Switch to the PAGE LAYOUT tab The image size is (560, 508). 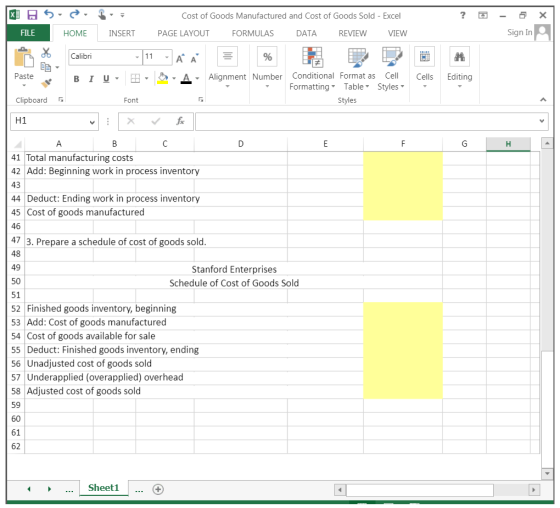click(183, 33)
